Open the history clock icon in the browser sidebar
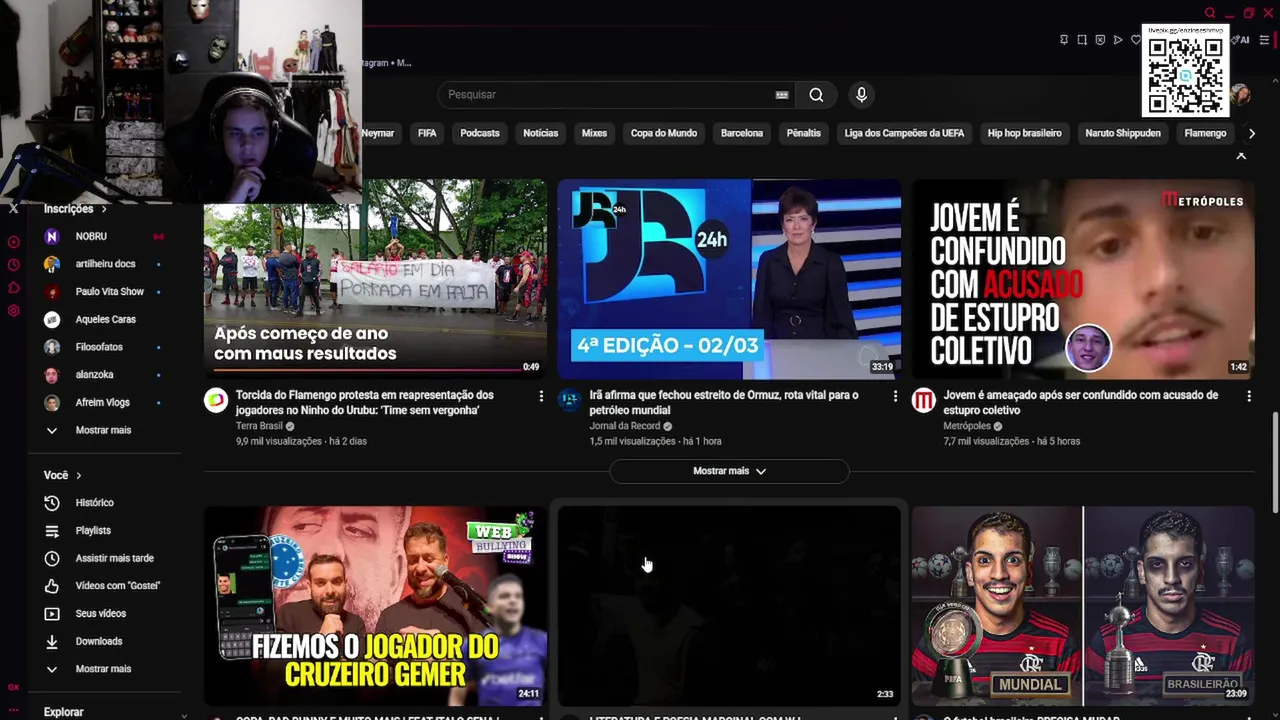The image size is (1280, 720). pyautogui.click(x=13, y=265)
